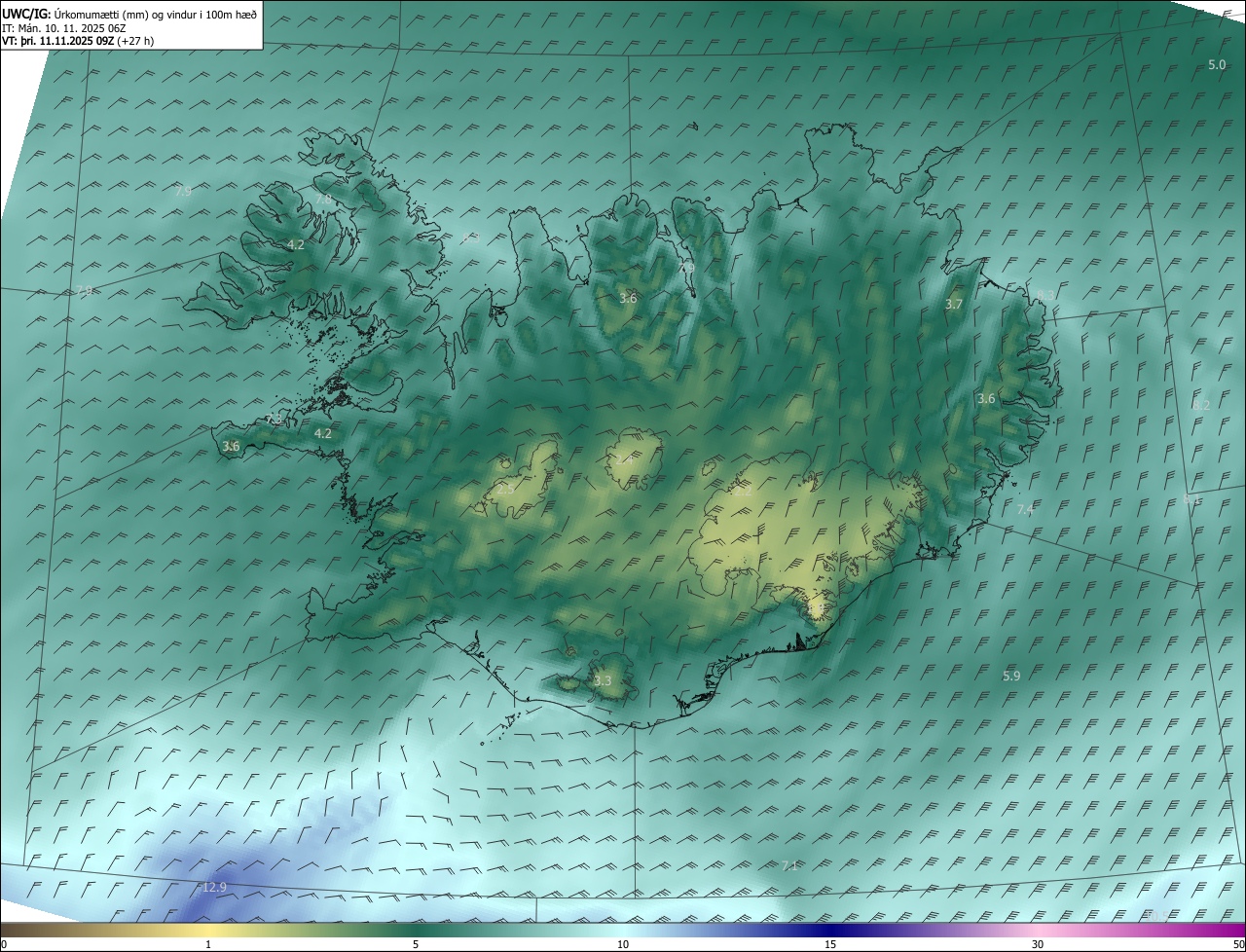
Task: Click the 3.3 precipitation value
Action: [x=603, y=681]
